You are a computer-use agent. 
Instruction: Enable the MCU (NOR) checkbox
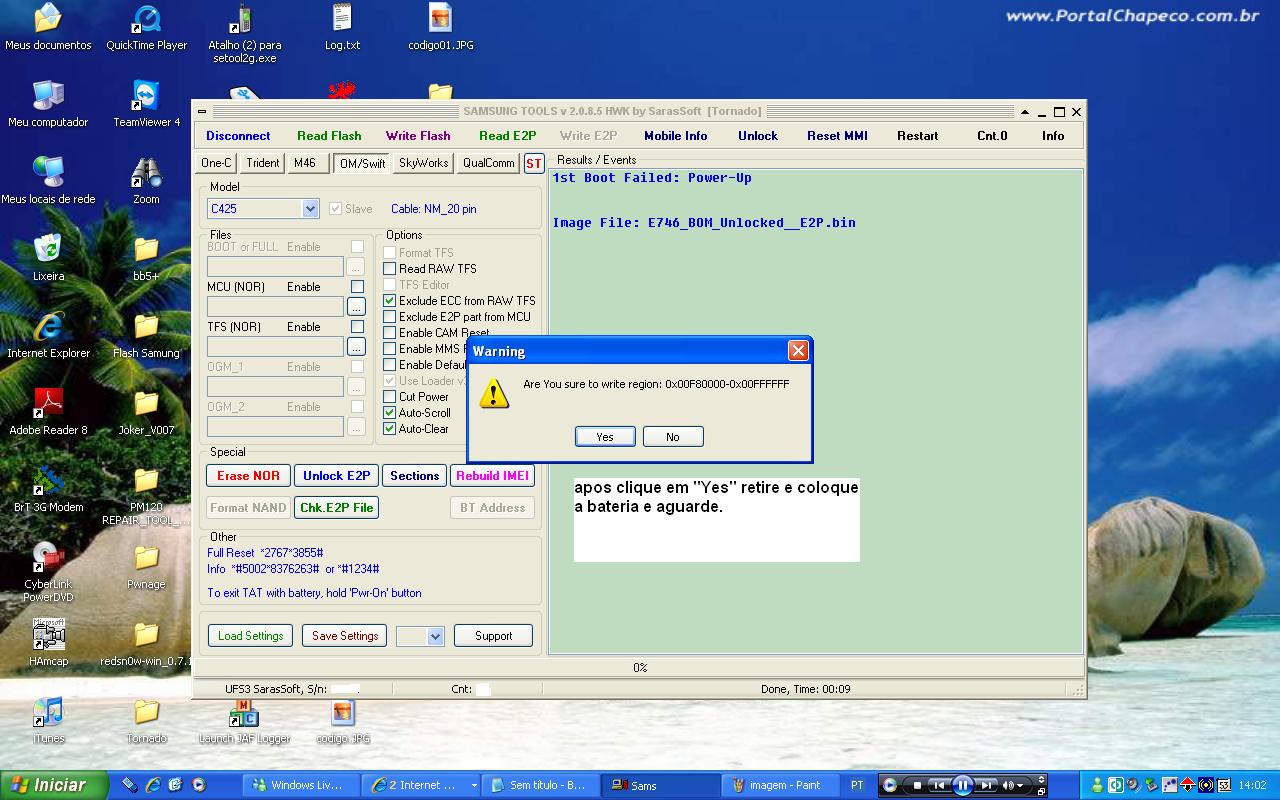tap(357, 287)
